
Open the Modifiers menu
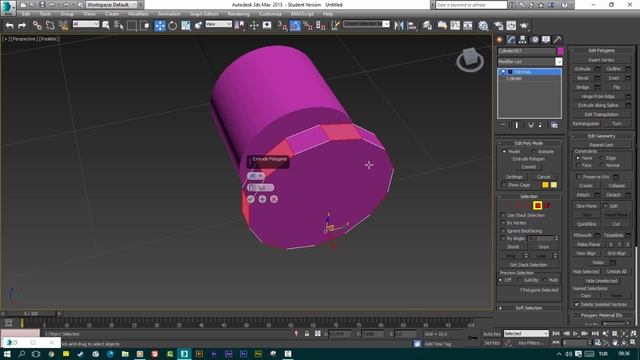(138, 14)
